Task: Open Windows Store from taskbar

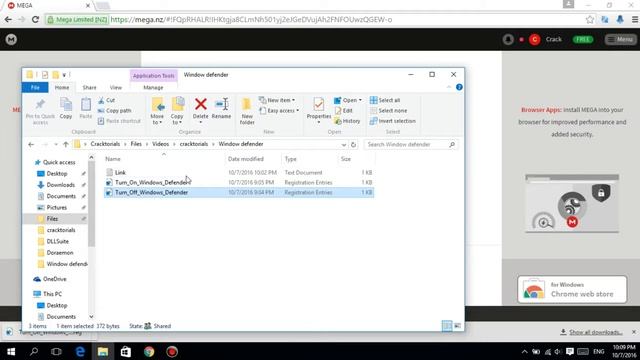Action: (126, 351)
